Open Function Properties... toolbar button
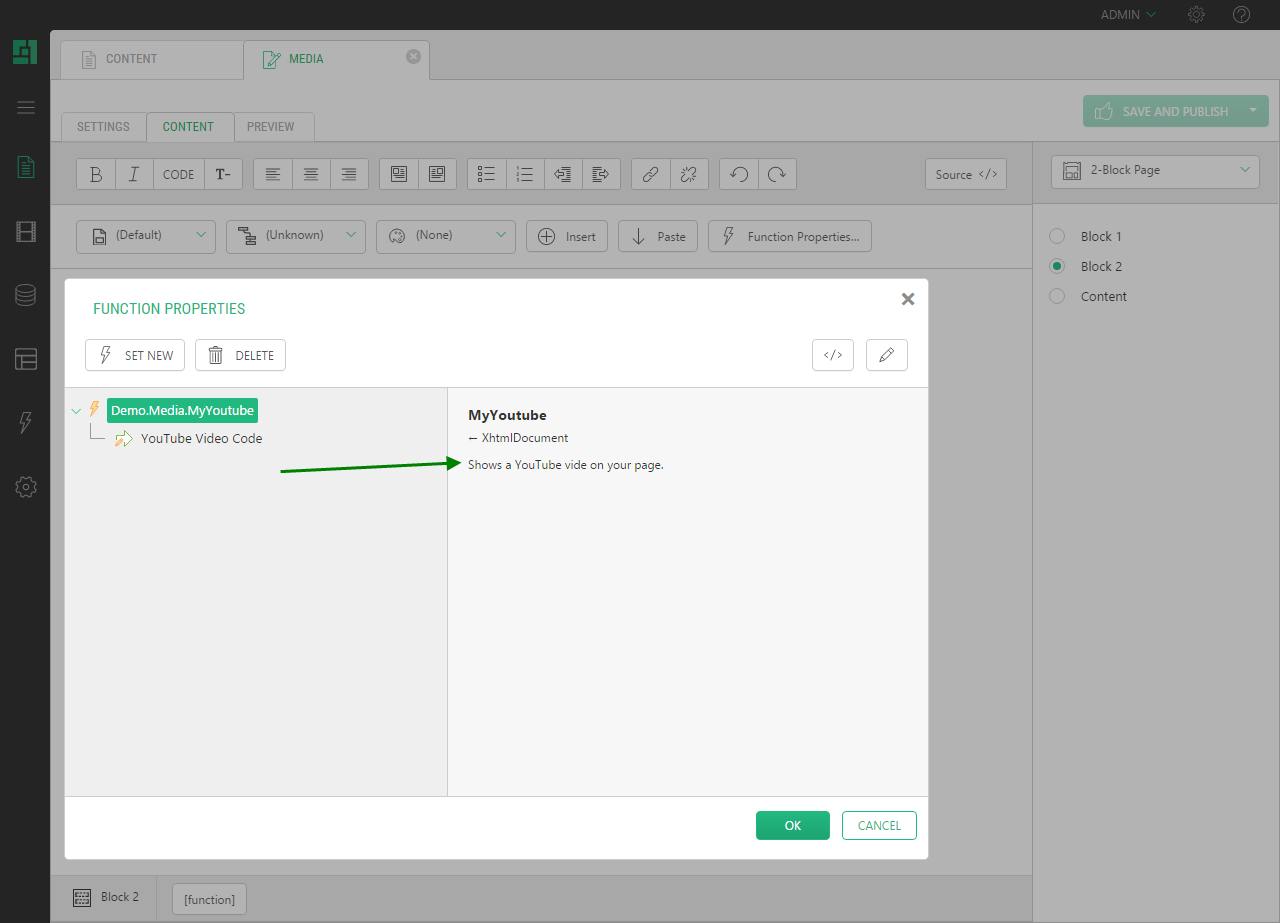Viewport: 1280px width, 923px height. [x=790, y=236]
